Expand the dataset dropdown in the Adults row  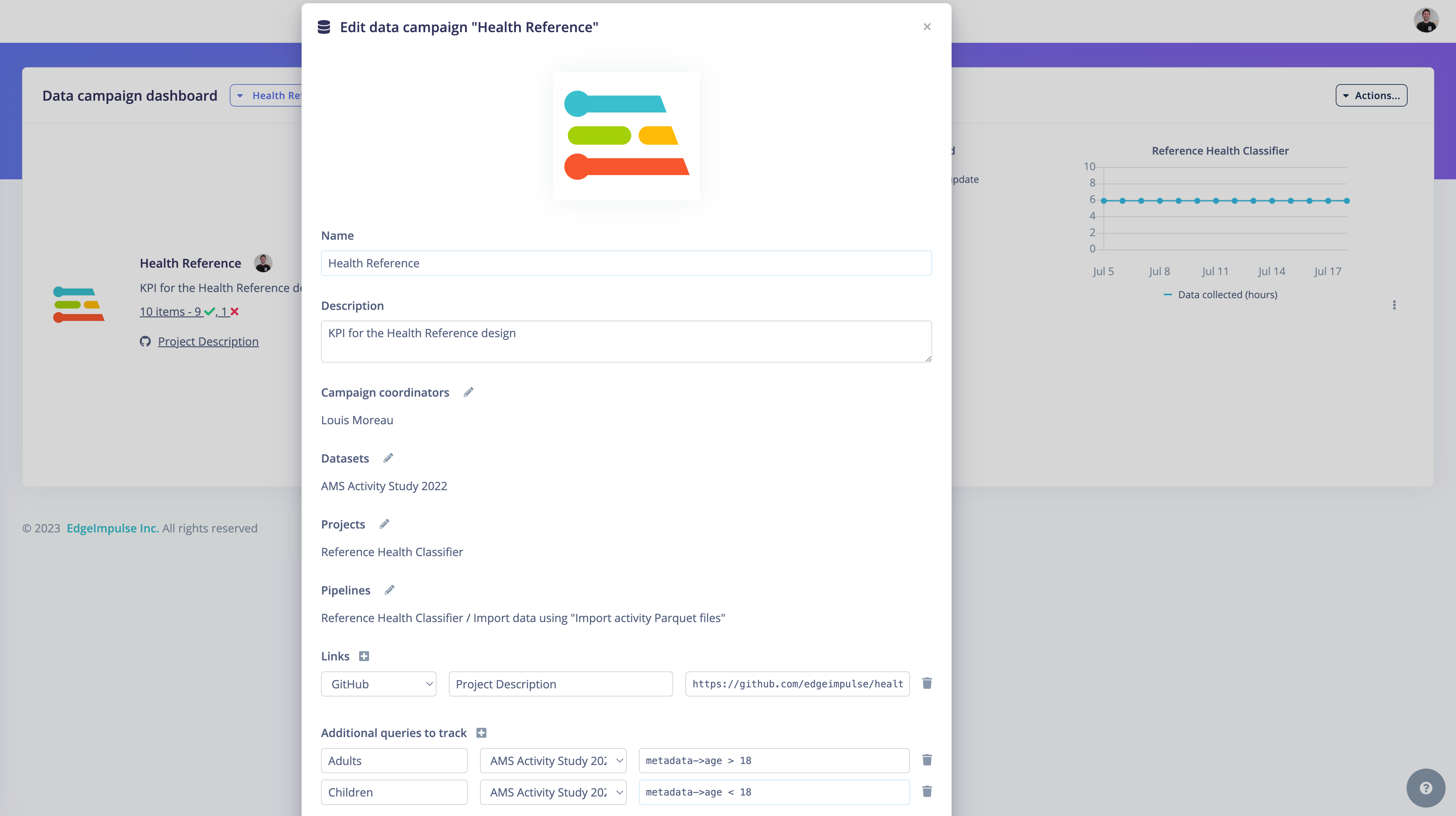[x=553, y=761]
